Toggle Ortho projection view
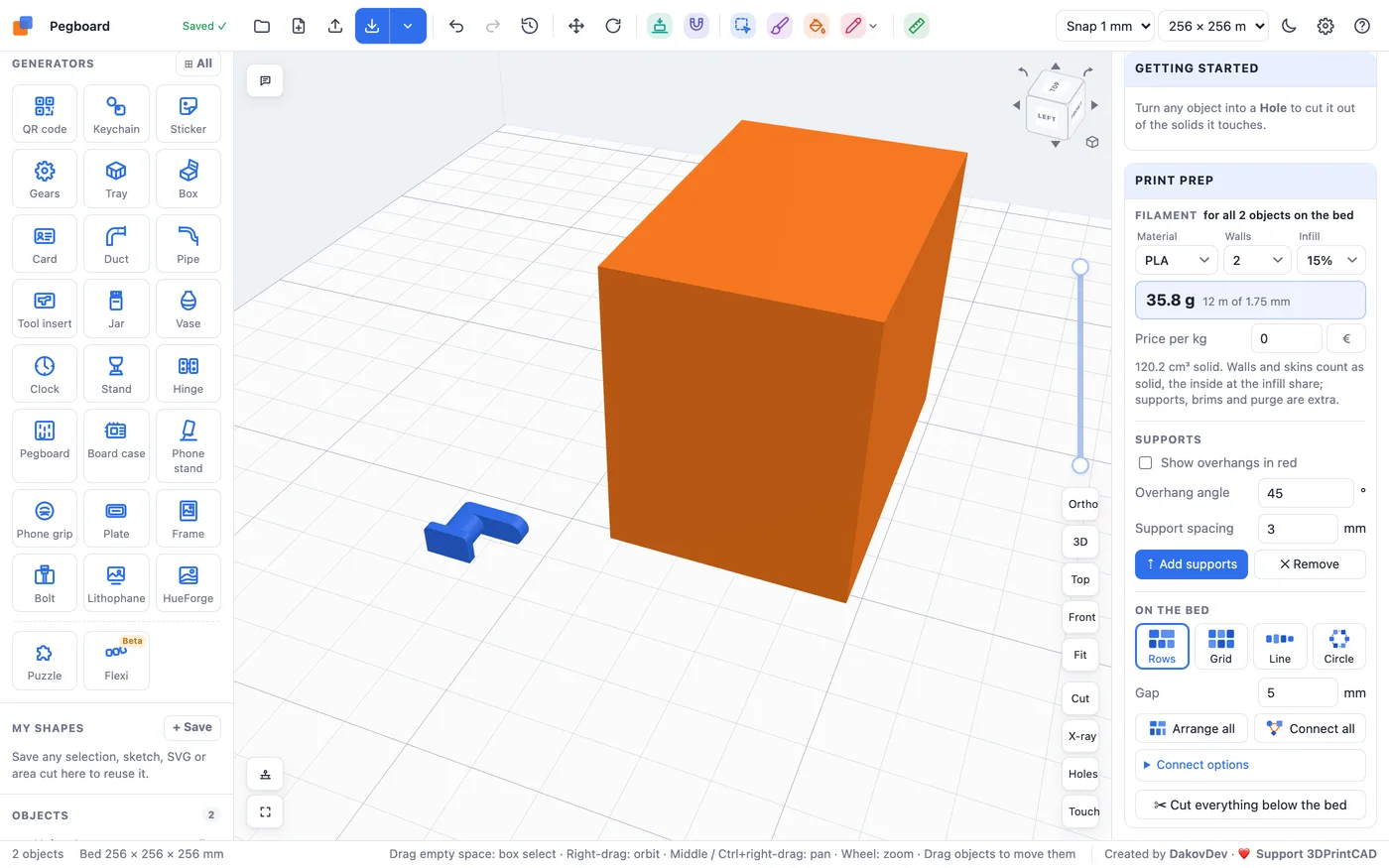 point(1081,504)
